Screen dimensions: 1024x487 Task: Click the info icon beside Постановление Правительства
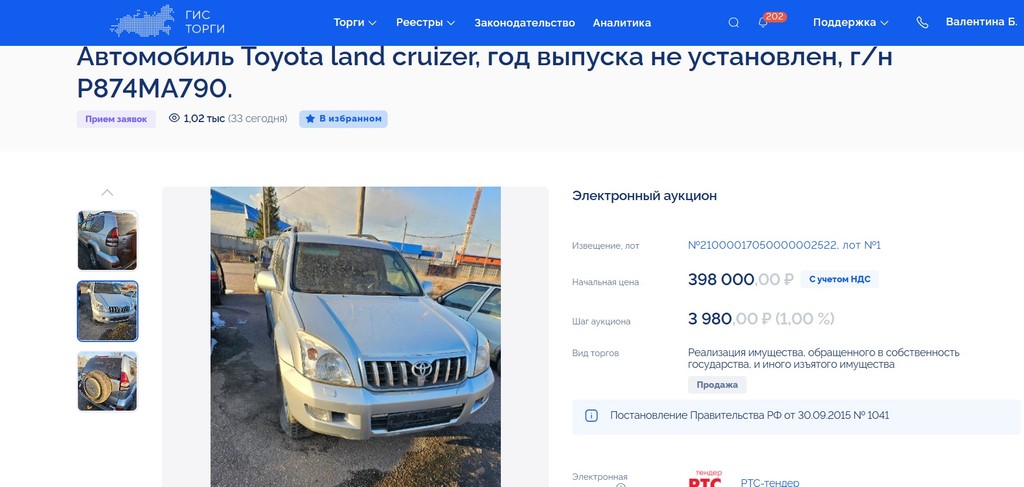point(591,415)
